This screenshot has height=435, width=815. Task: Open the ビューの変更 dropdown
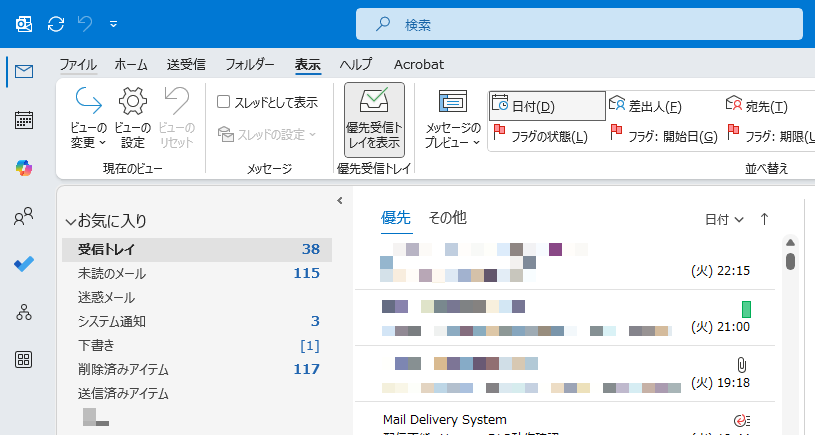click(x=88, y=118)
